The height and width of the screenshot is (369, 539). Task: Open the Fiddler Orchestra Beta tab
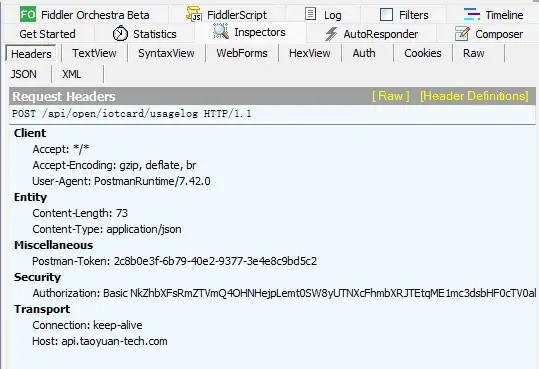(x=85, y=15)
